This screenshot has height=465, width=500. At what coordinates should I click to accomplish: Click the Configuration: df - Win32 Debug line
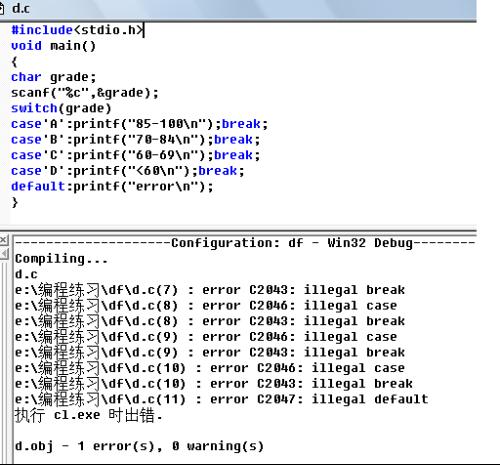pyautogui.click(x=245, y=243)
